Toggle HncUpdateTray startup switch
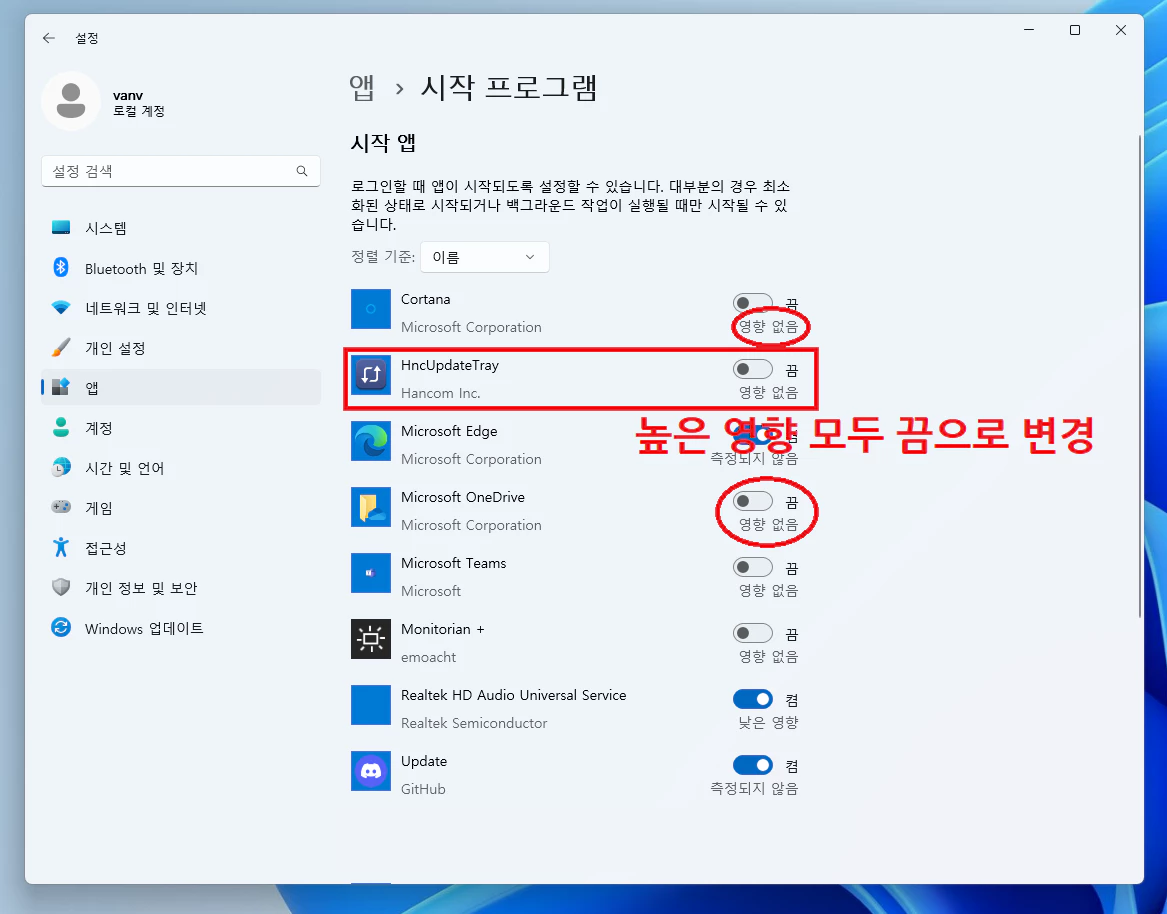Screen dimensions: 1167x914 pyautogui.click(x=752, y=369)
